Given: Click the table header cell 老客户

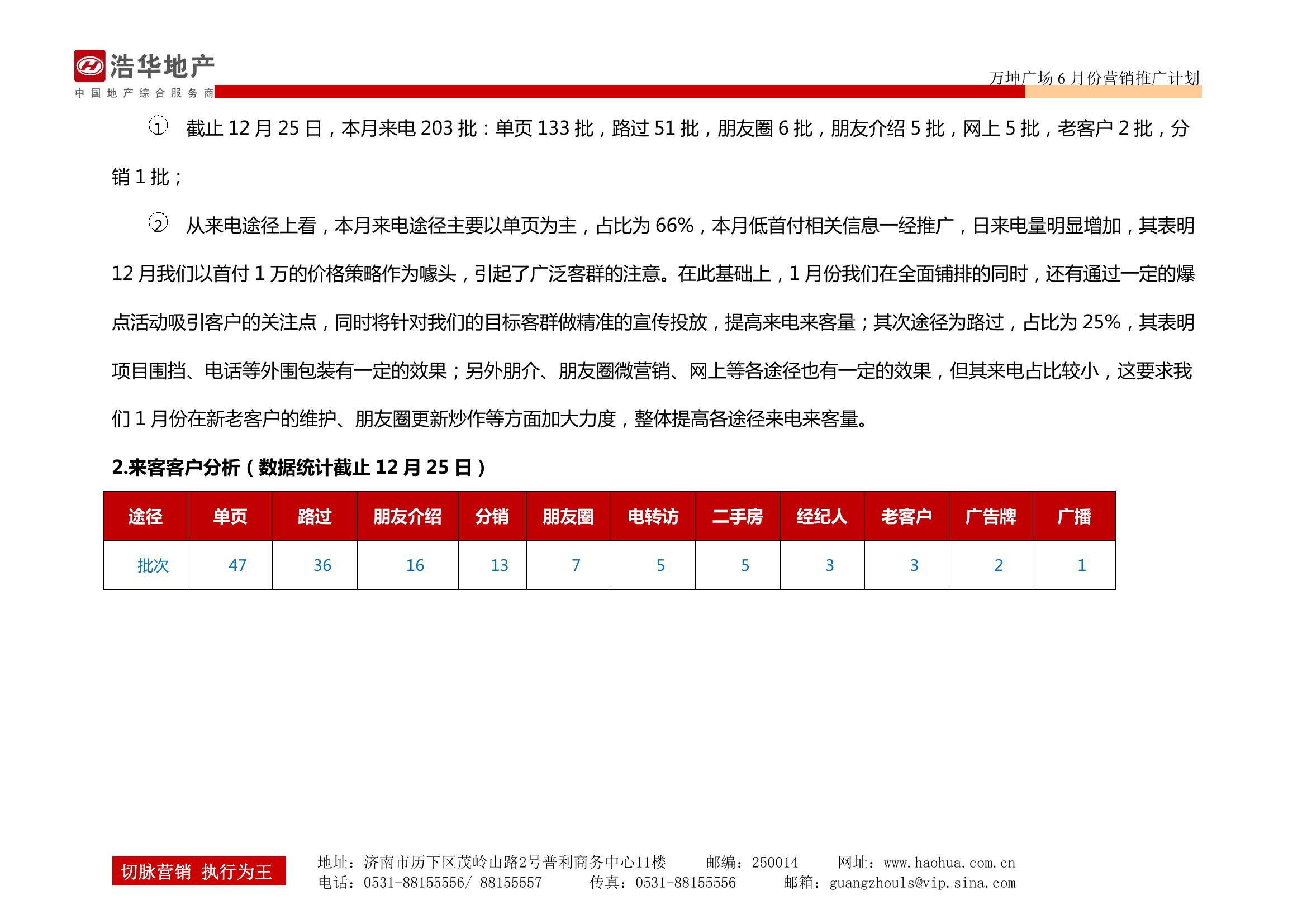Looking at the screenshot, I should pyautogui.click(x=907, y=516).
